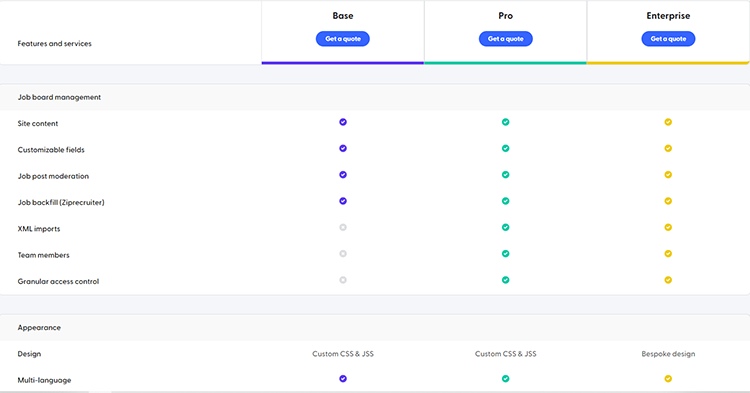Click the Job backfill (Ziprecruiter) feature label
750x393 pixels.
pyautogui.click(x=61, y=202)
